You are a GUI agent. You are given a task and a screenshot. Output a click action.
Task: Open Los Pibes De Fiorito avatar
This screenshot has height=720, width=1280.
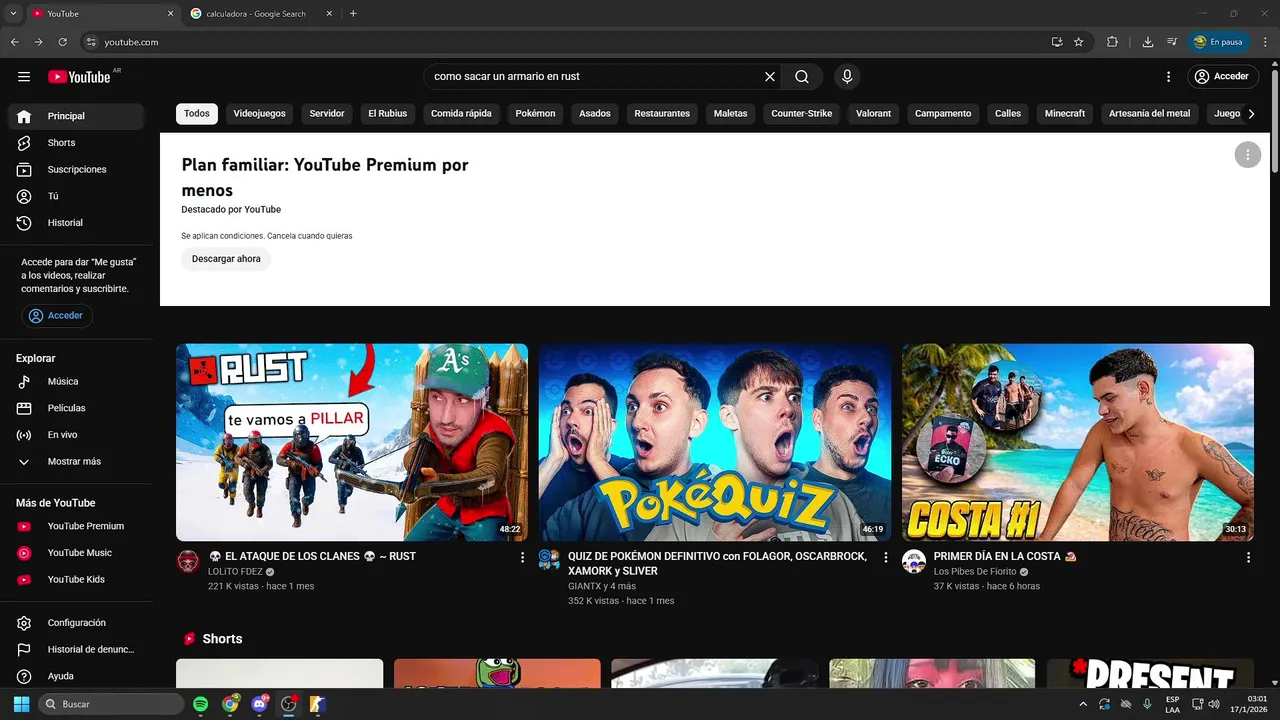[914, 561]
